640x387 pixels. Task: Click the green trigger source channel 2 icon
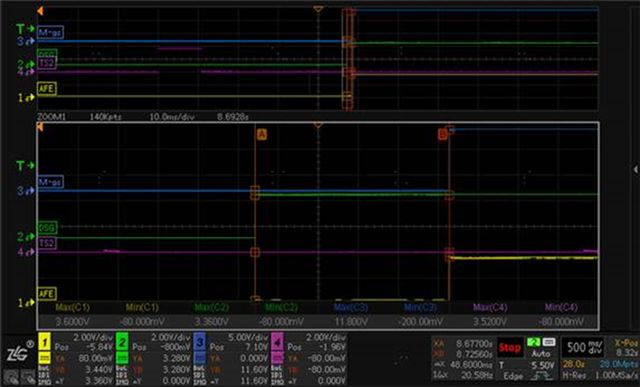(533, 342)
